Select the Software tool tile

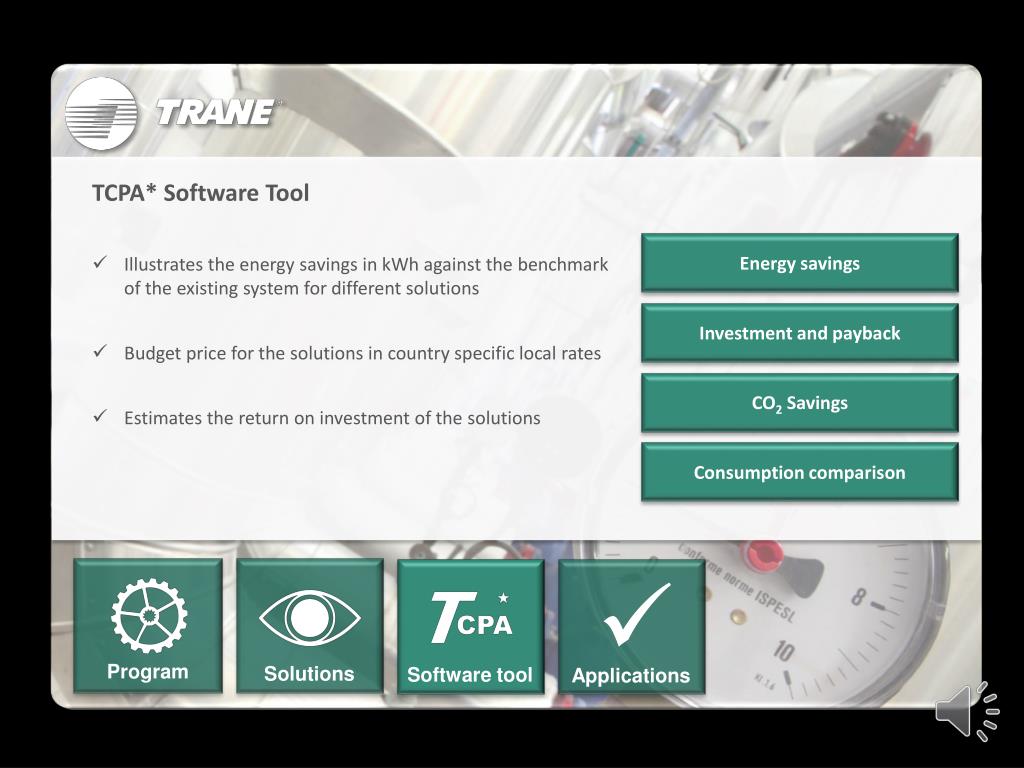coord(470,626)
